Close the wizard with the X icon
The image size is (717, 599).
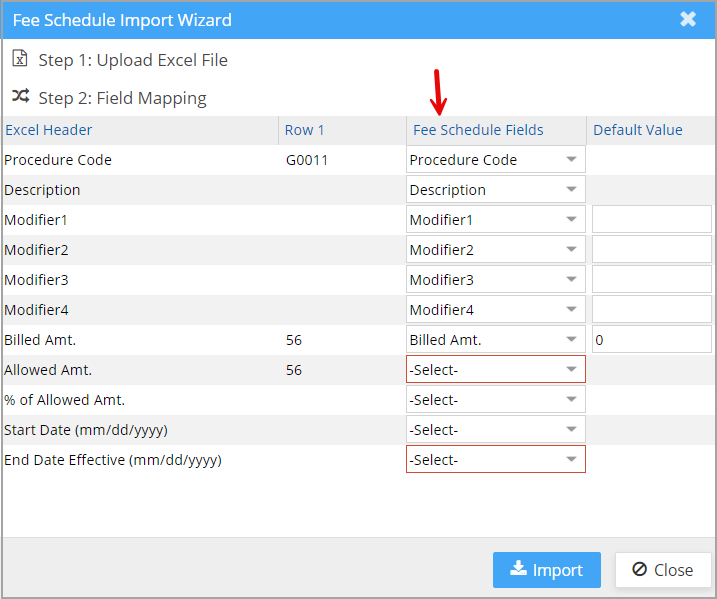(x=688, y=19)
